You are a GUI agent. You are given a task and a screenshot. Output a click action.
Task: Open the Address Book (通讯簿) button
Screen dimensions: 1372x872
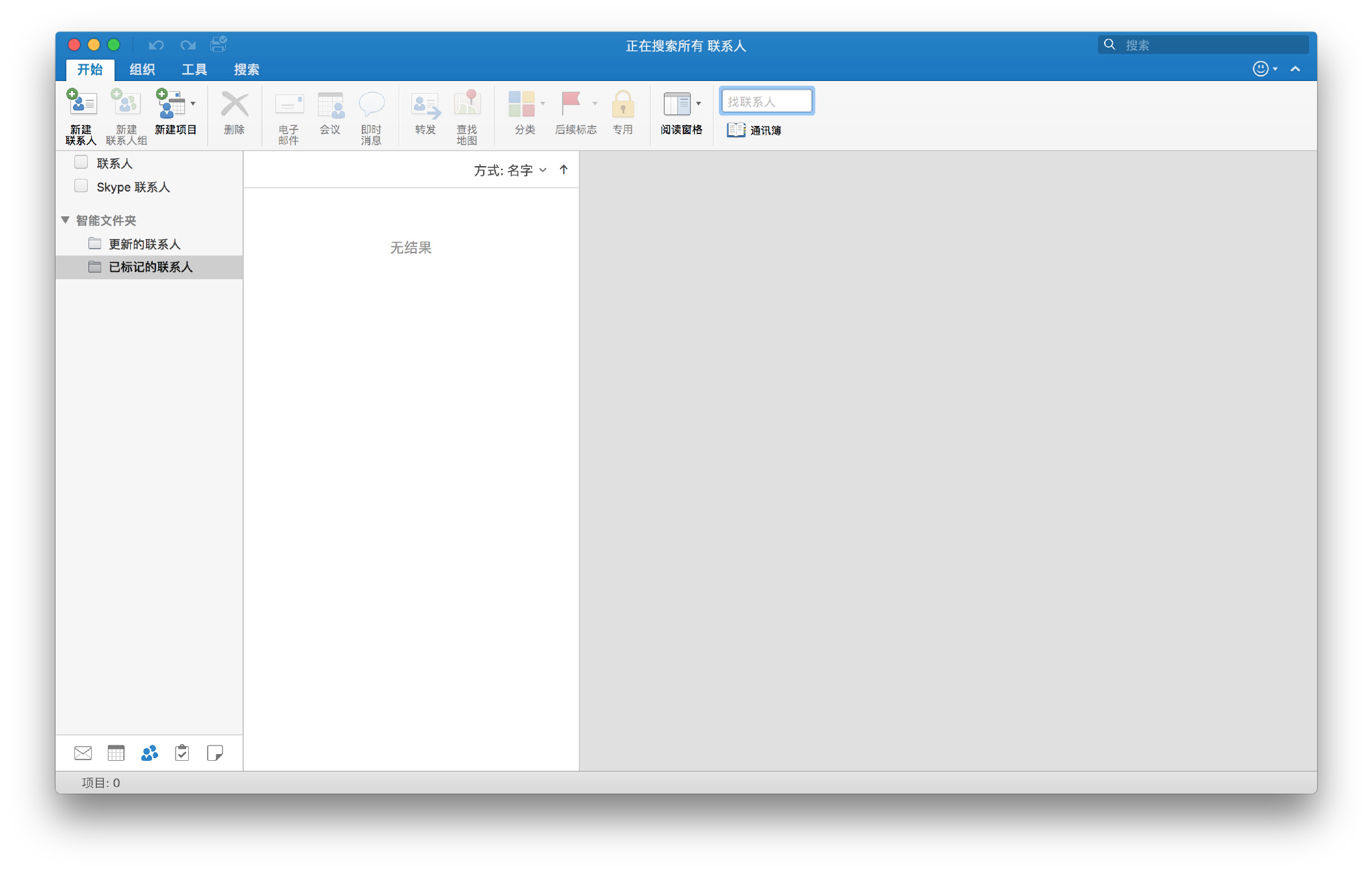point(754,130)
